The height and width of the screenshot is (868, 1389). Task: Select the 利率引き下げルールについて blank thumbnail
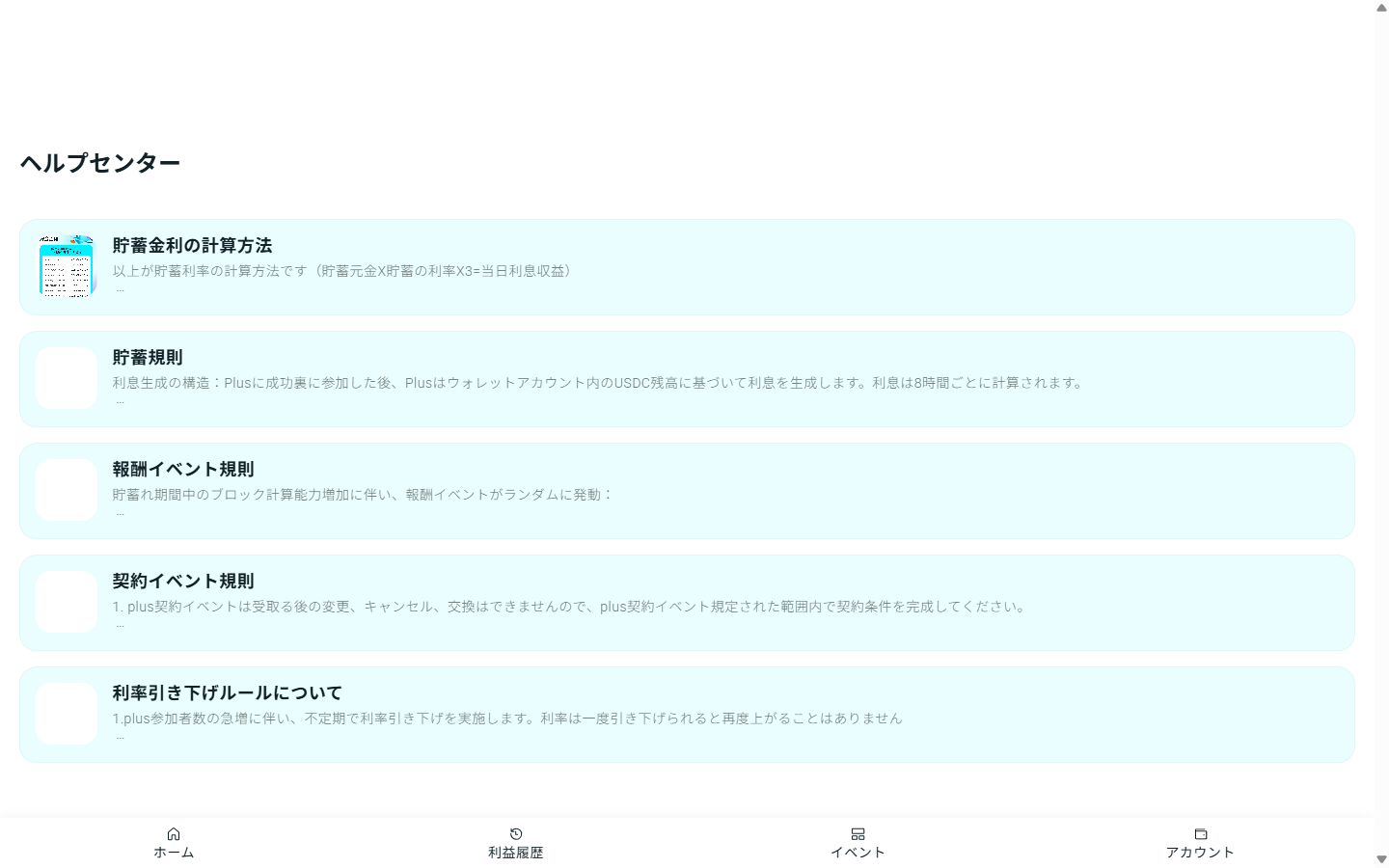coord(67,714)
